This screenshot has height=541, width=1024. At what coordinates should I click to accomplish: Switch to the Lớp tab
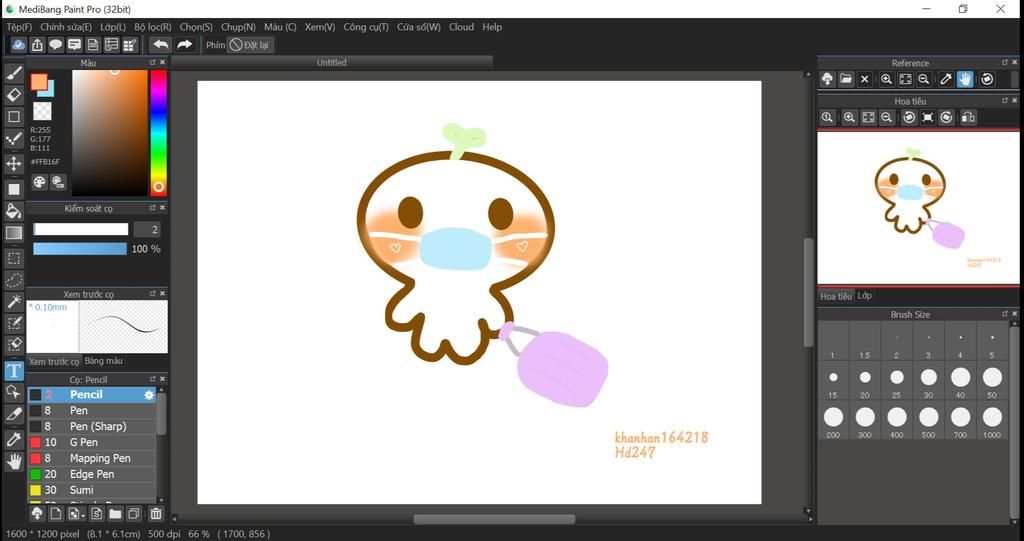pyautogui.click(x=865, y=296)
